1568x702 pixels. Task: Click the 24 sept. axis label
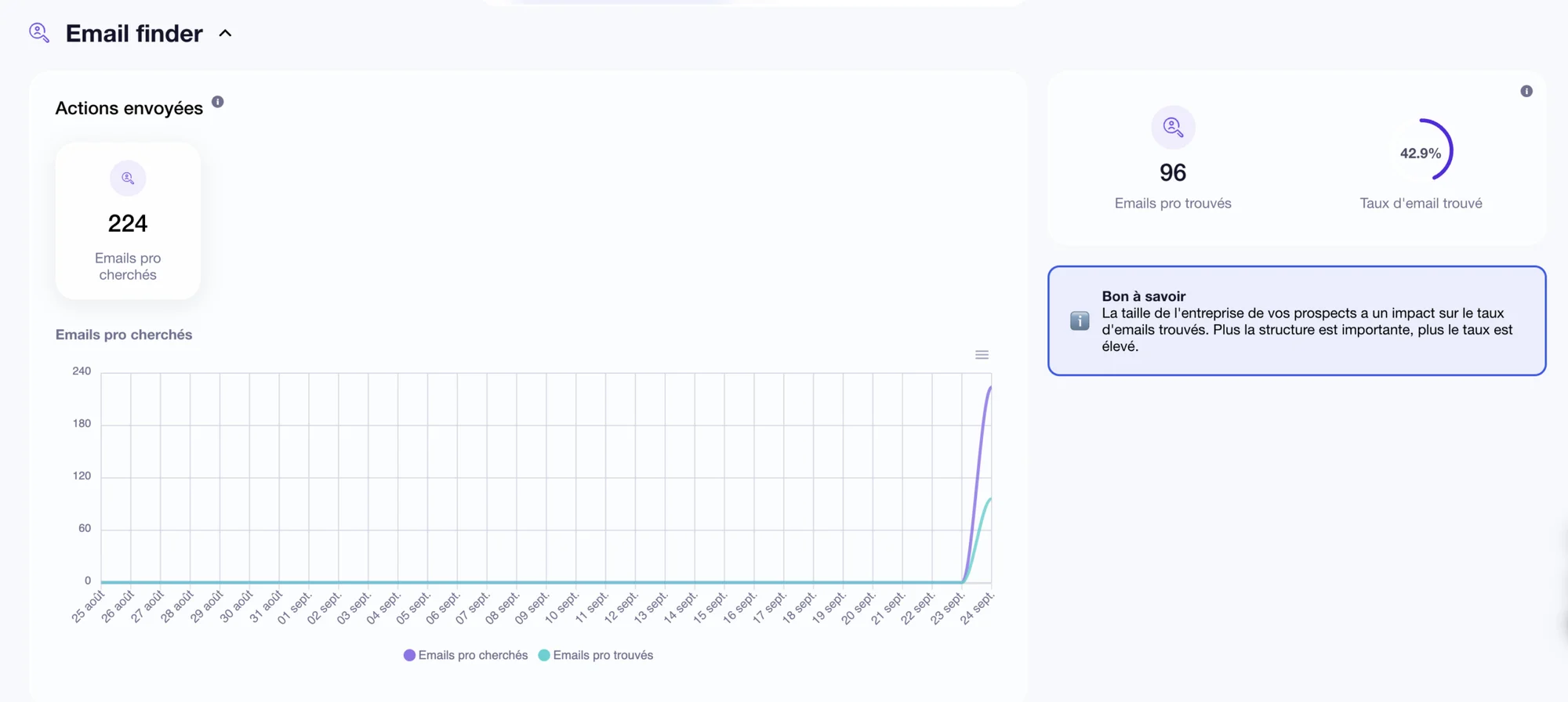[x=978, y=607]
